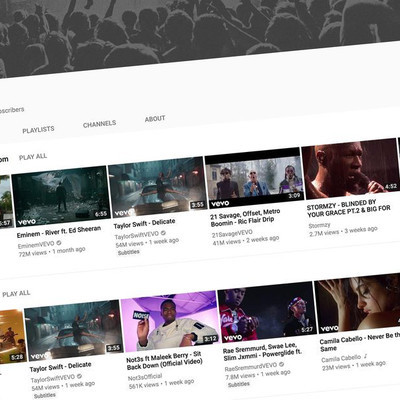Visit the Camila Cabello channel link

click(341, 359)
